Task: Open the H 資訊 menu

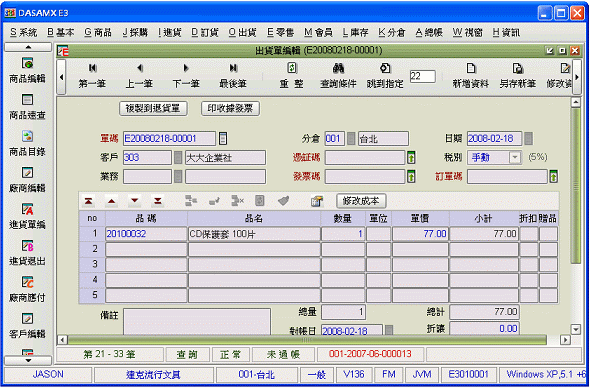Action: tap(506, 33)
